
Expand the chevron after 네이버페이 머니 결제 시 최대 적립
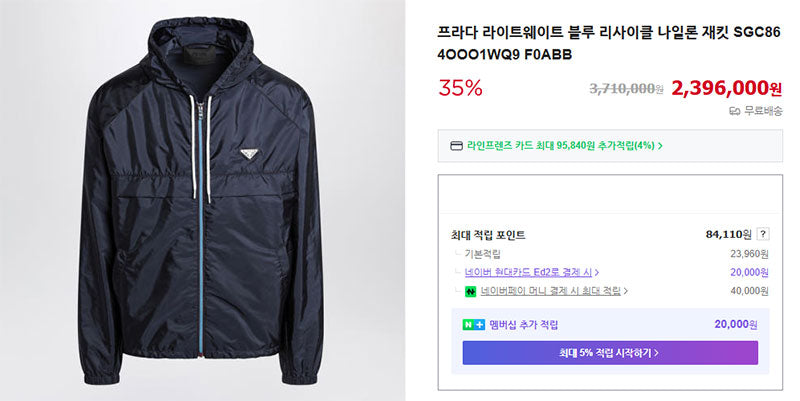click(x=626, y=291)
